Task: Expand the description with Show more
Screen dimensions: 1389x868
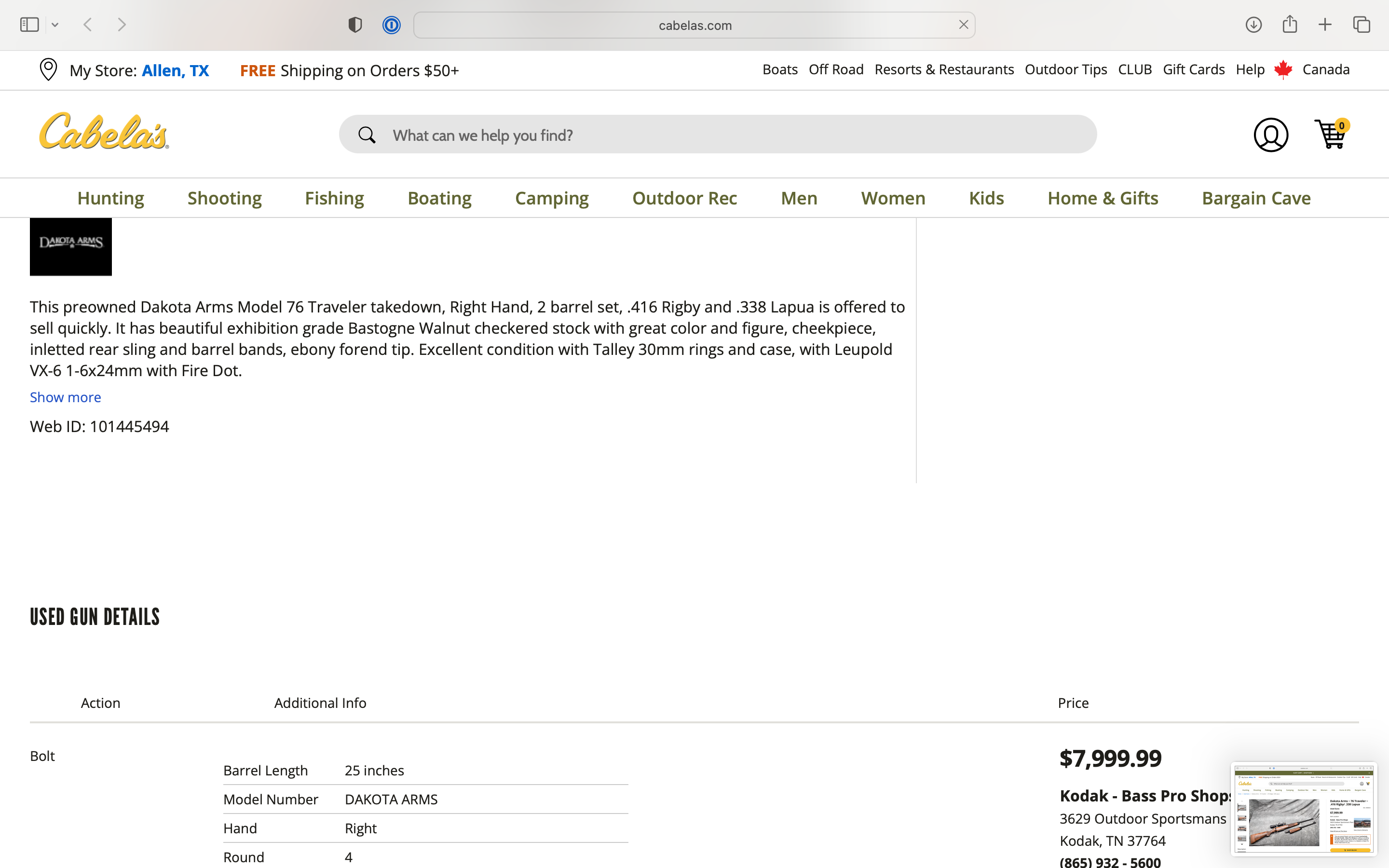Action: [66, 397]
